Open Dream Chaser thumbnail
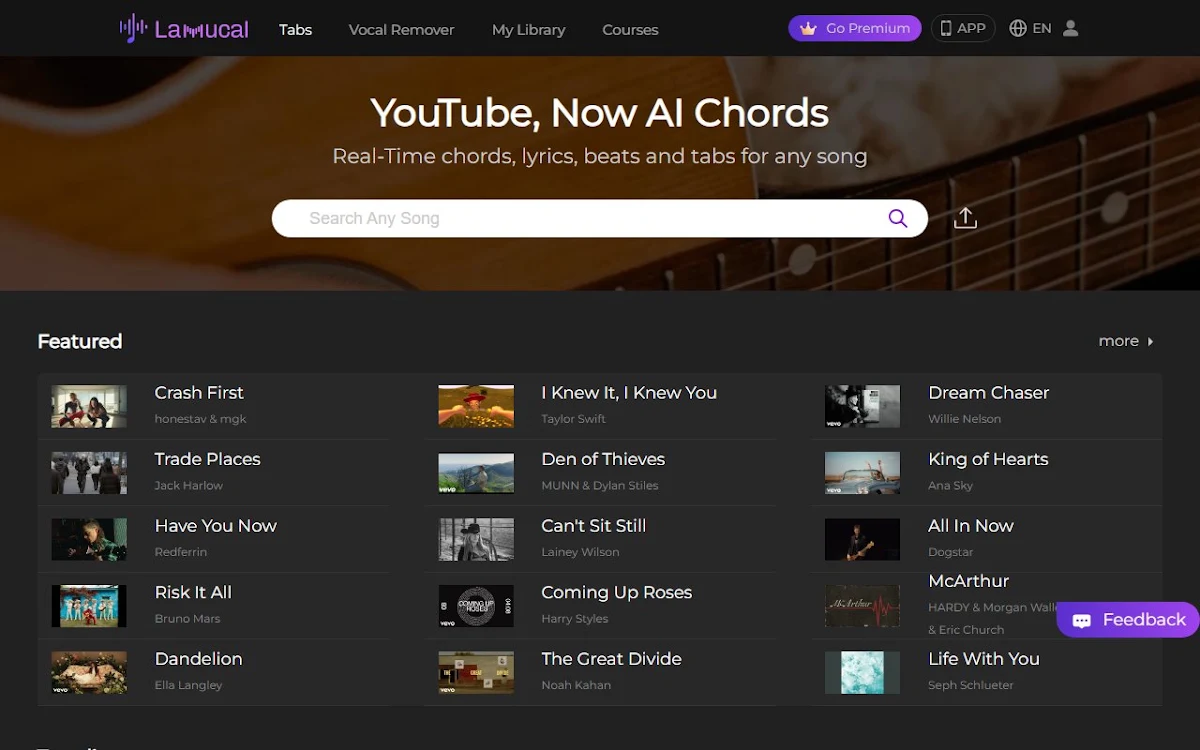This screenshot has width=1200, height=750. 862,406
